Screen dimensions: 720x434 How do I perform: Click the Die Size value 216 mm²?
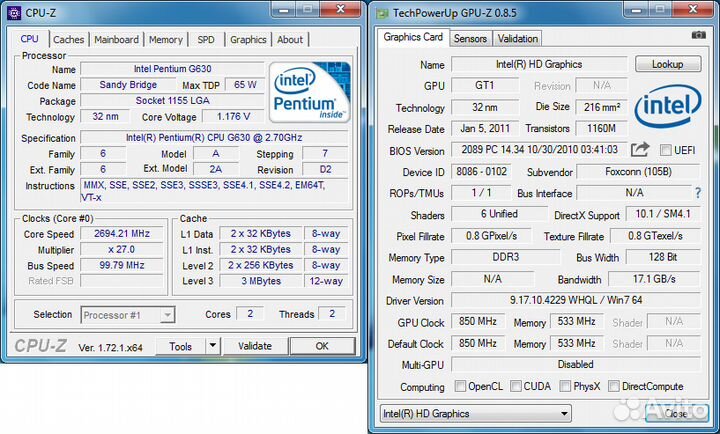pyautogui.click(x=602, y=107)
